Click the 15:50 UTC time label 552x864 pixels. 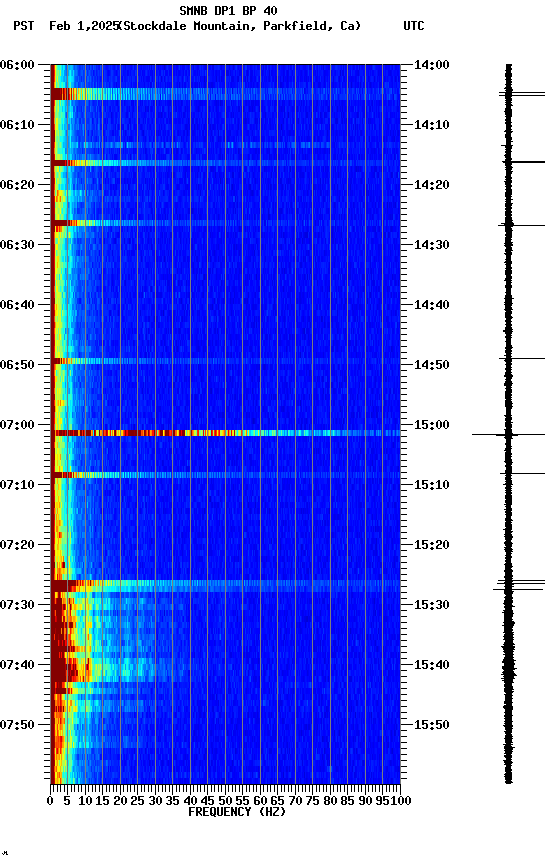[432, 726]
